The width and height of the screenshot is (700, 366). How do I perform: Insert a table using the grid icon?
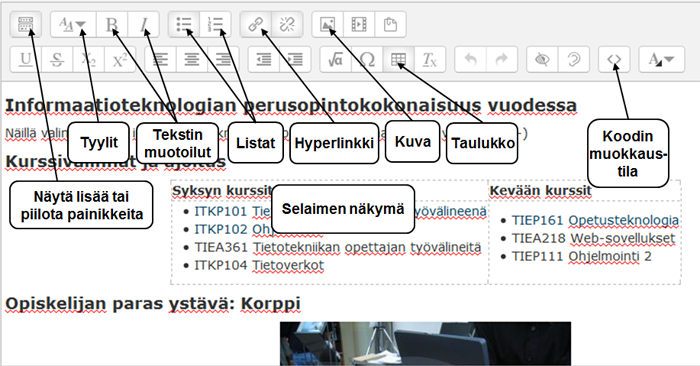click(398, 59)
